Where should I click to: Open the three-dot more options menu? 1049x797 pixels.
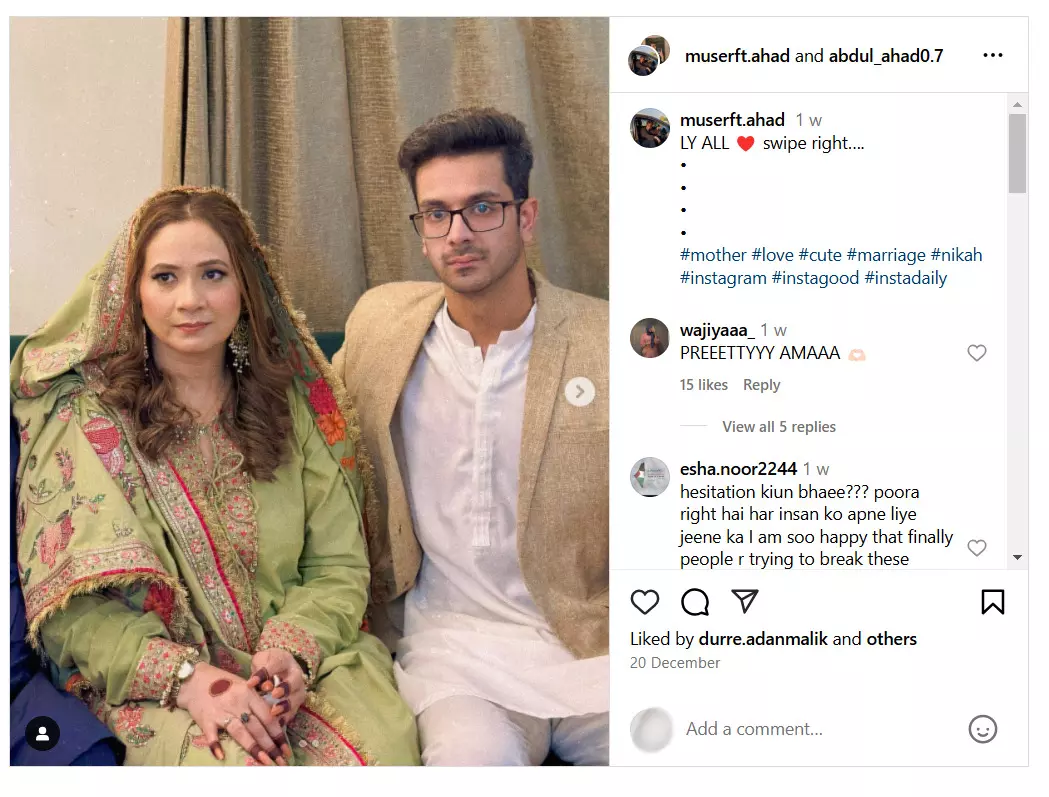point(993,55)
